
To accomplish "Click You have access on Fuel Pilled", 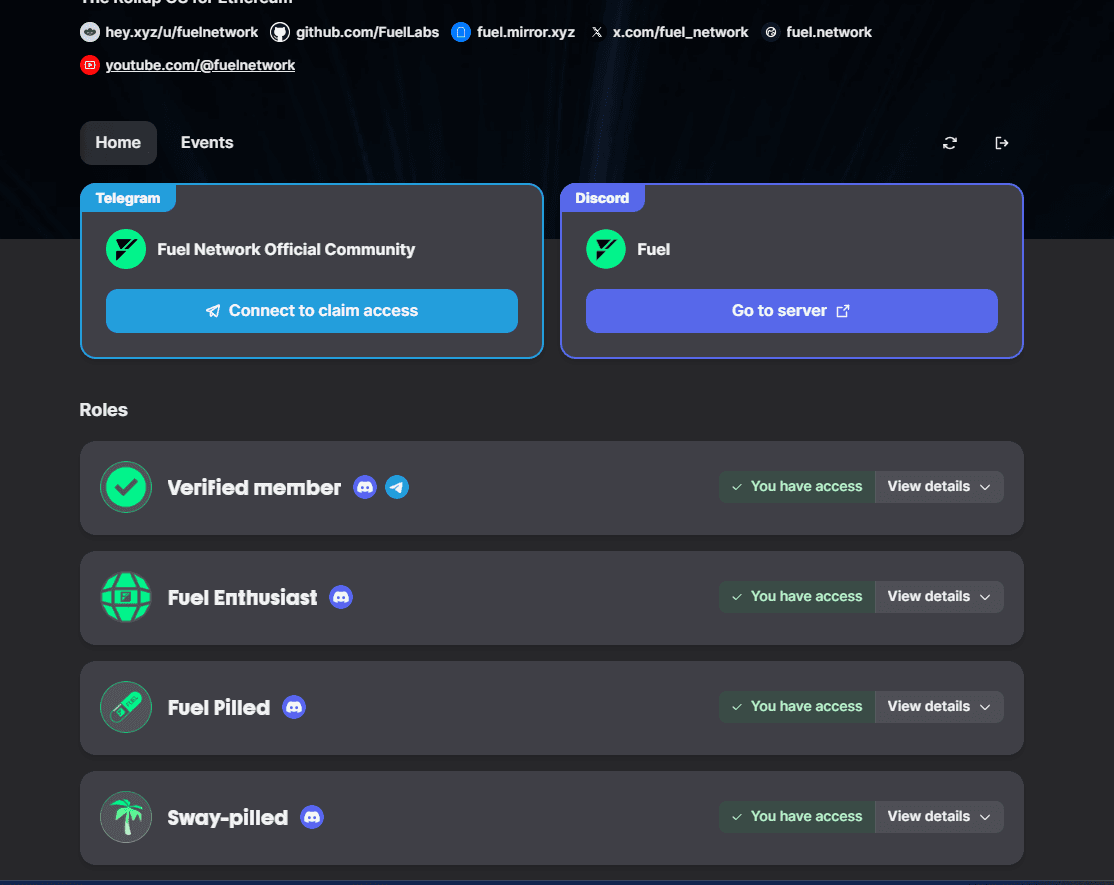I will [797, 707].
